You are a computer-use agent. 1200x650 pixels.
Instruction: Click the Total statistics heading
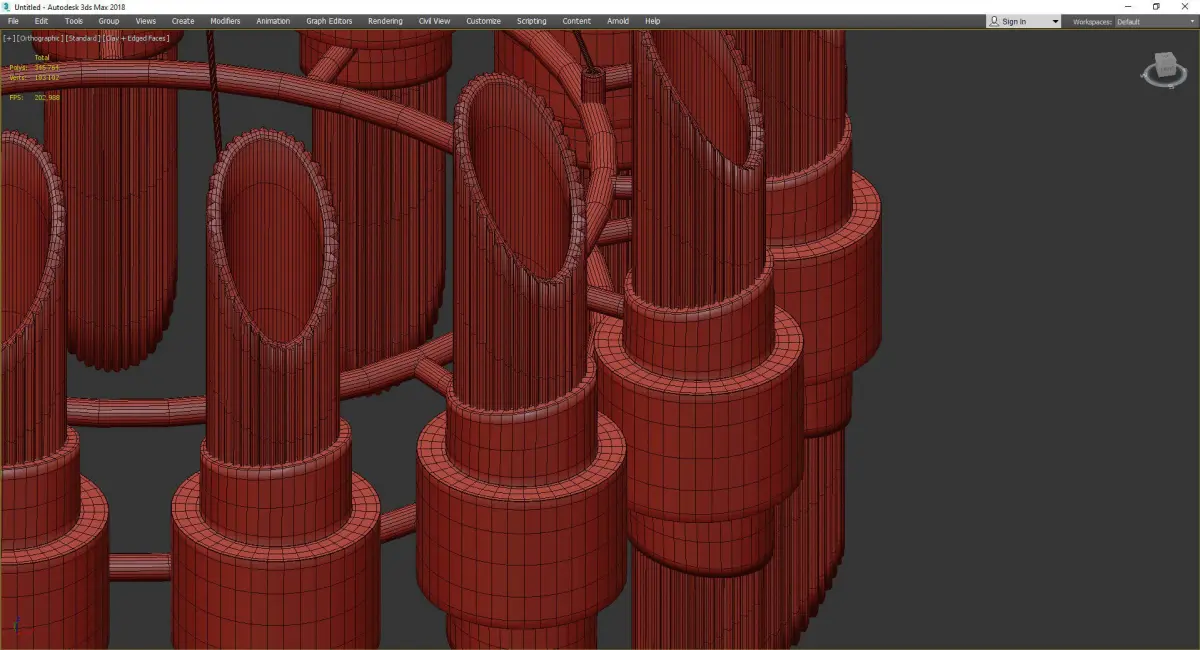pos(42,58)
